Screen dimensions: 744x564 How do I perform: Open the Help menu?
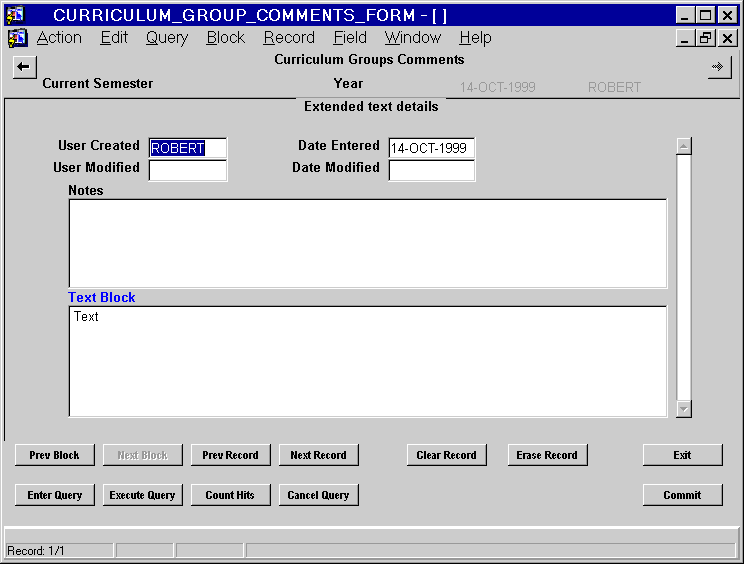point(475,37)
